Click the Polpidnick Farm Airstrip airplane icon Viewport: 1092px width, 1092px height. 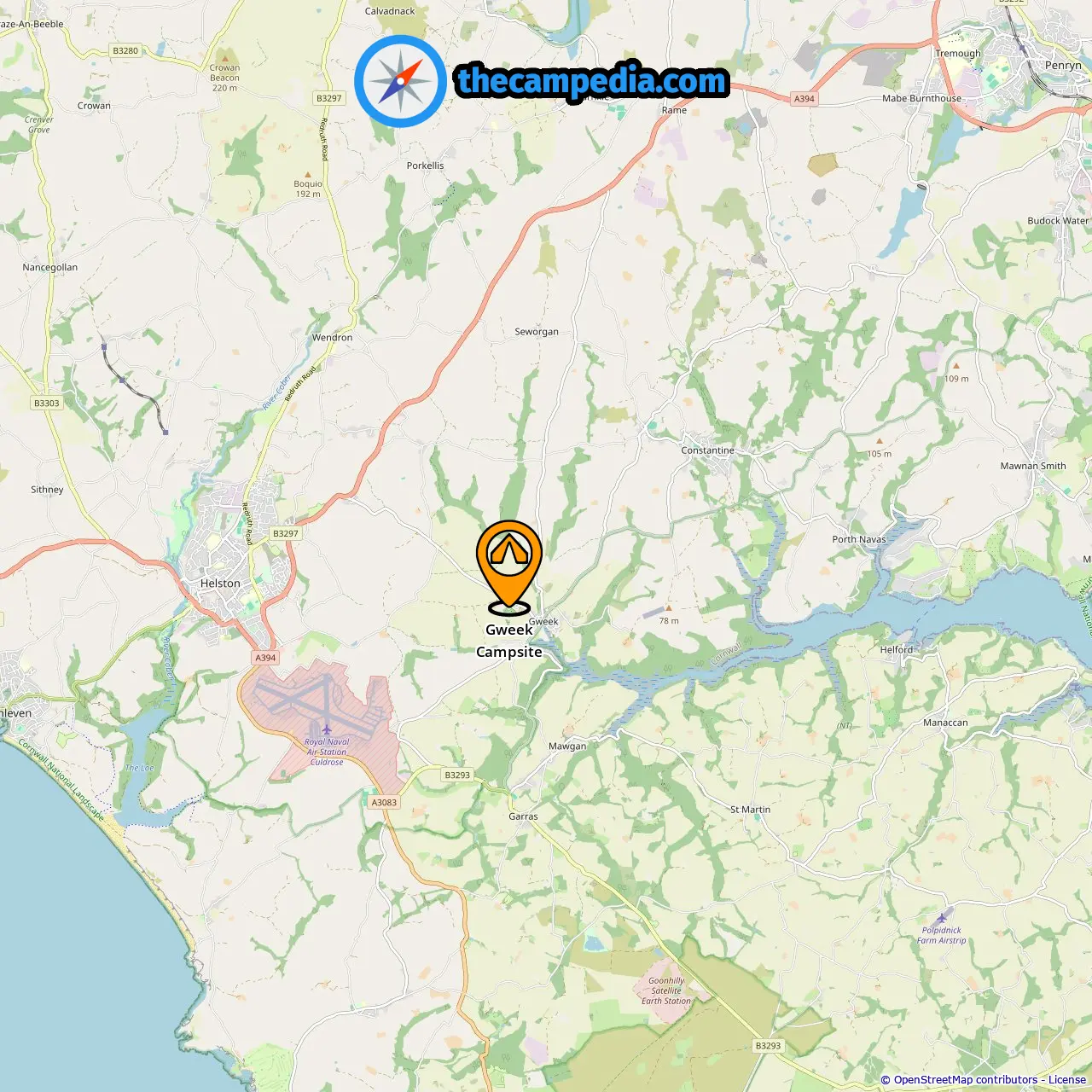(x=942, y=918)
